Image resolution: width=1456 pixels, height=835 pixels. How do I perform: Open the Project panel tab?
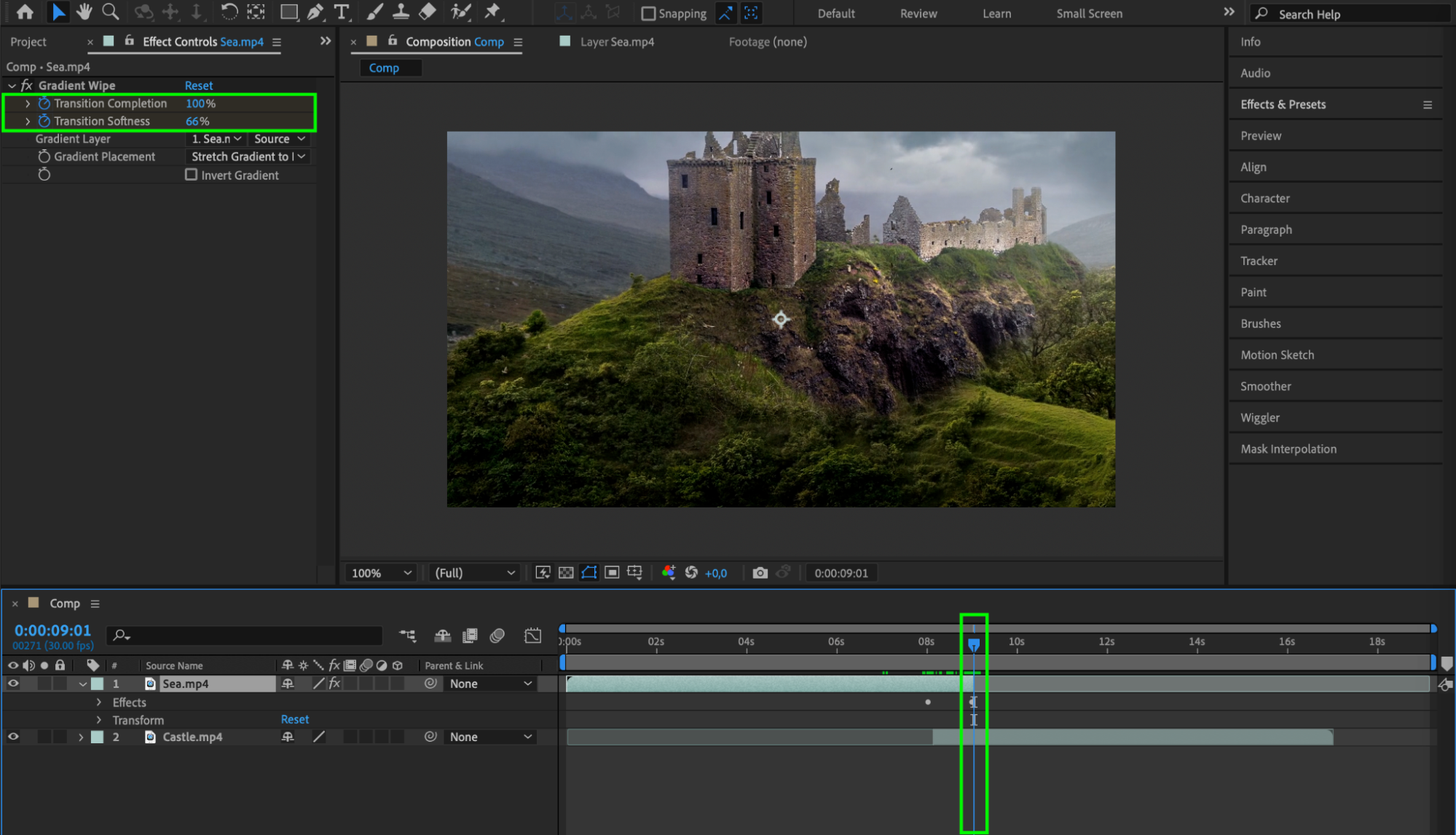(x=28, y=41)
